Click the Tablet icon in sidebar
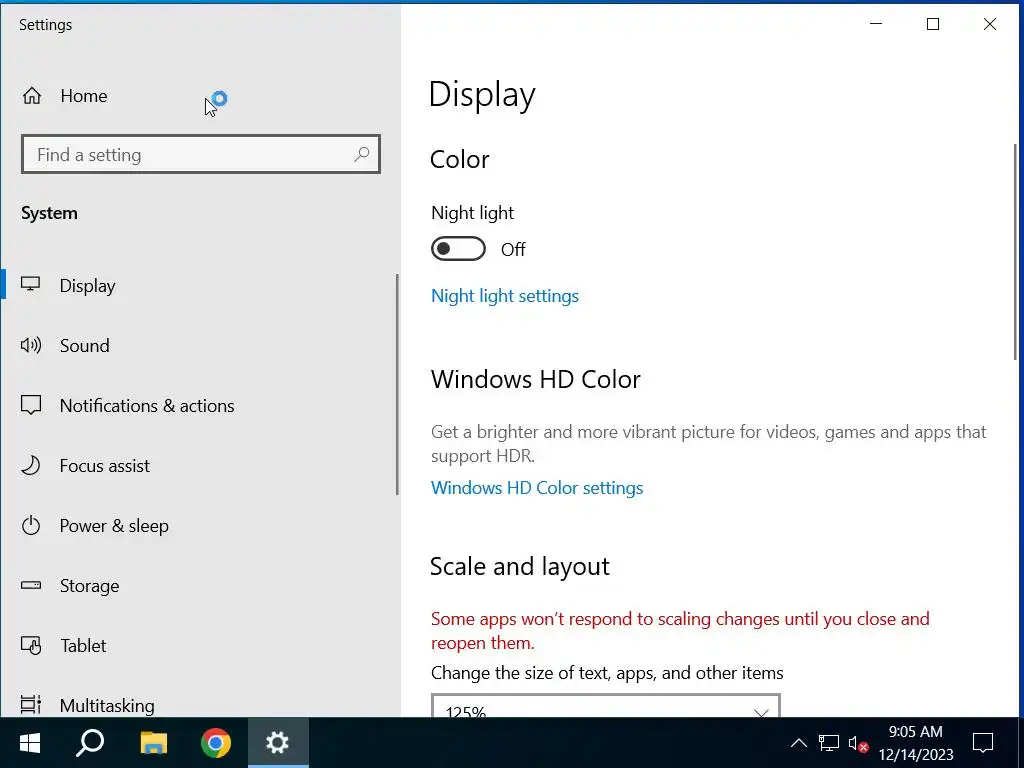 click(31, 645)
